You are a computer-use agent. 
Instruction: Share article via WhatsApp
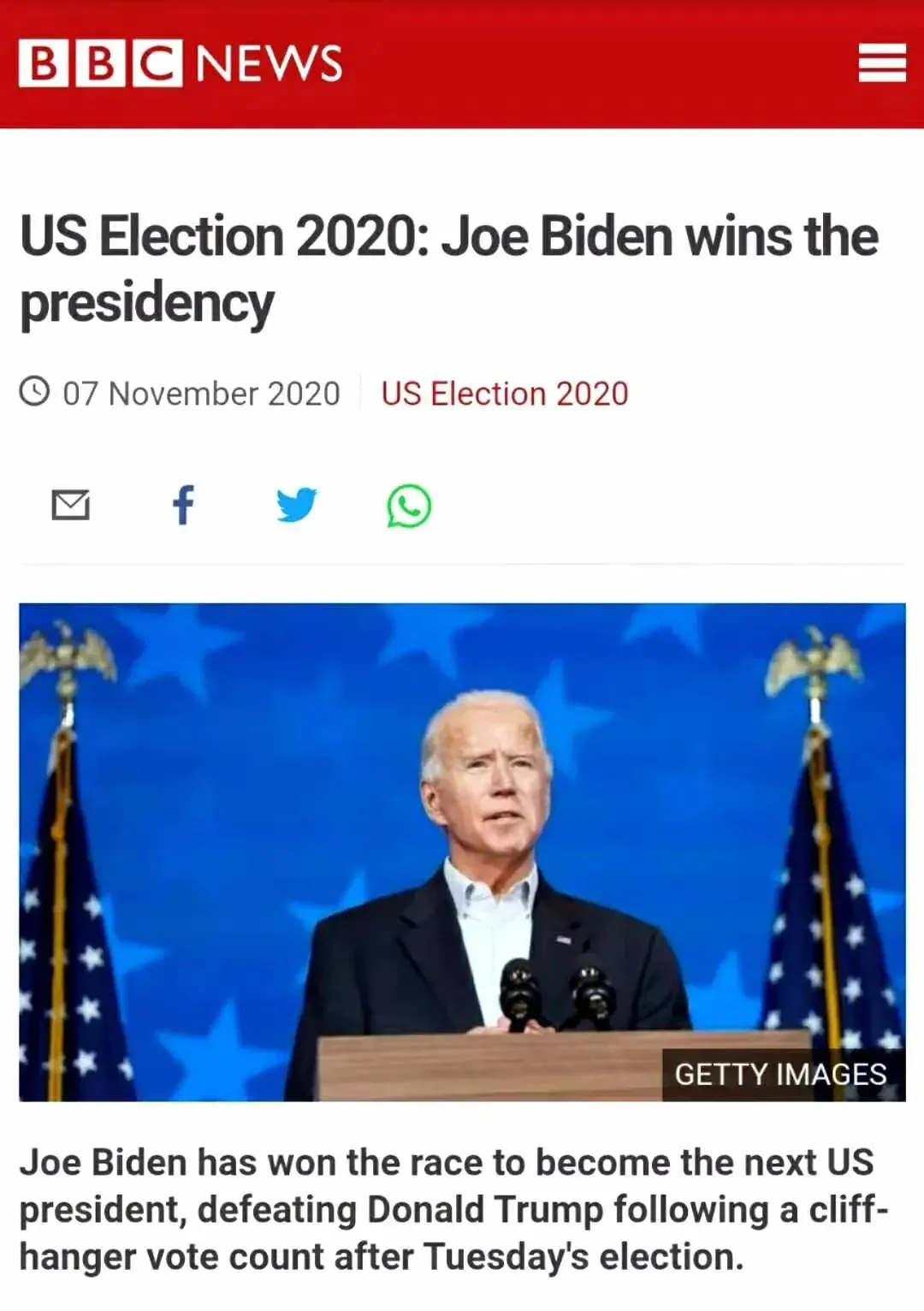(x=409, y=506)
